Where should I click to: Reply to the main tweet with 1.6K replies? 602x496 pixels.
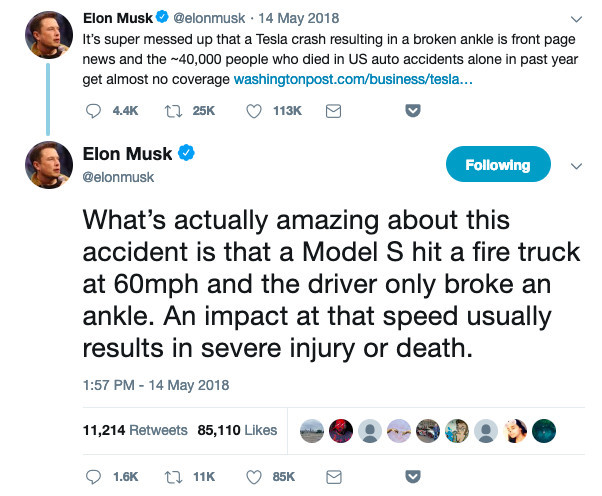[x=93, y=476]
